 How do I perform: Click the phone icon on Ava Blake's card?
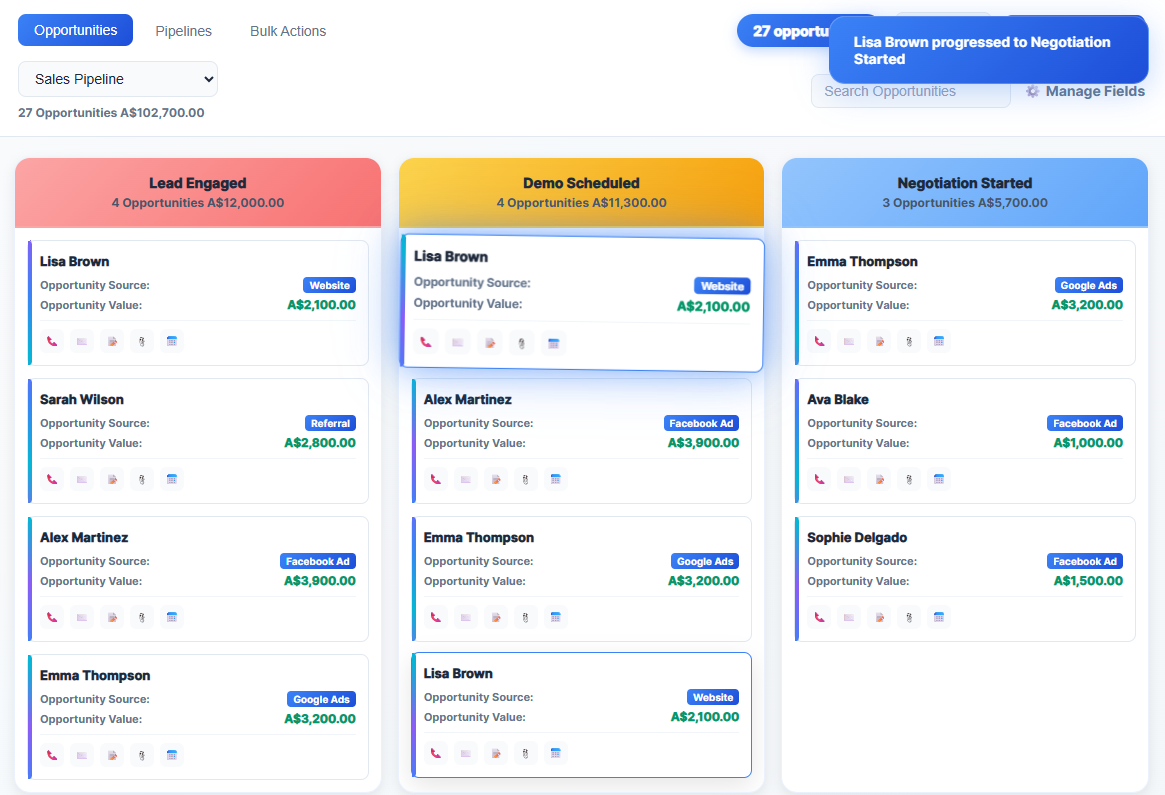click(818, 478)
